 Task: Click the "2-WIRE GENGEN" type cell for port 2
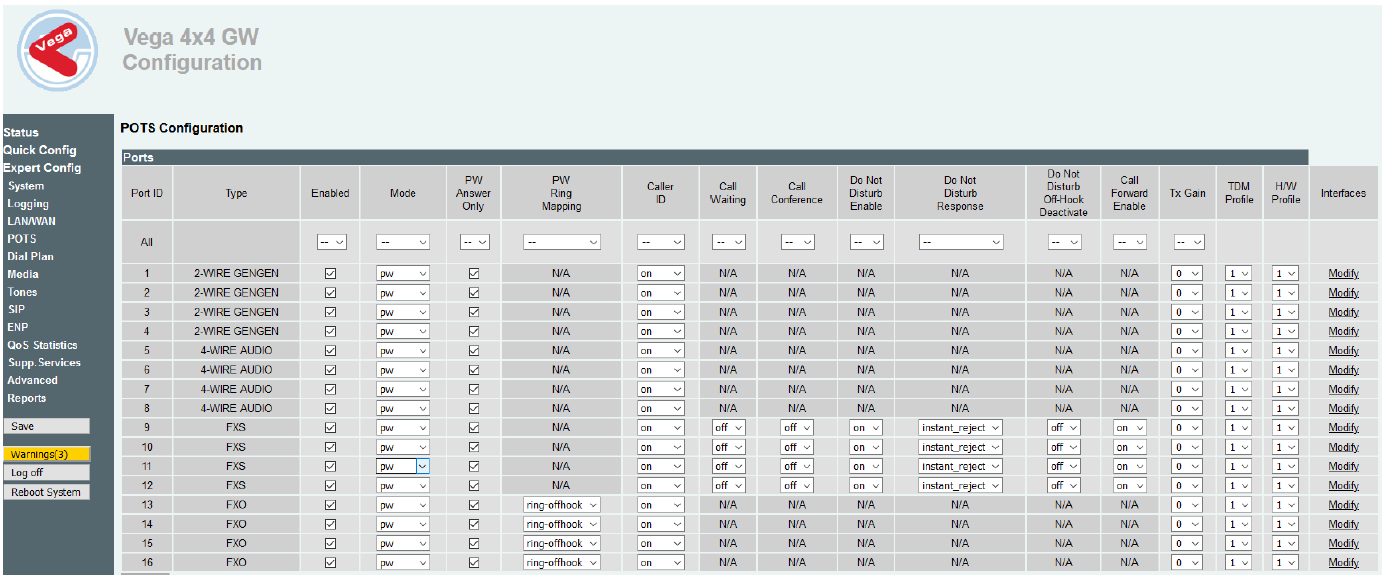pos(236,293)
